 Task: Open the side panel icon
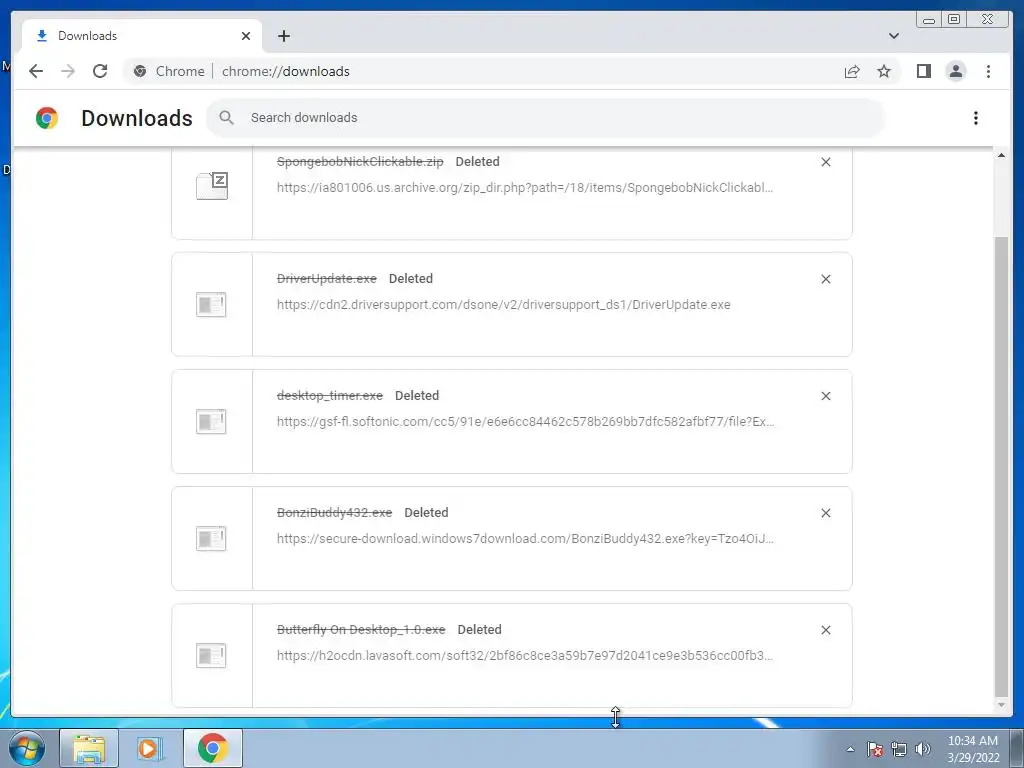point(923,71)
